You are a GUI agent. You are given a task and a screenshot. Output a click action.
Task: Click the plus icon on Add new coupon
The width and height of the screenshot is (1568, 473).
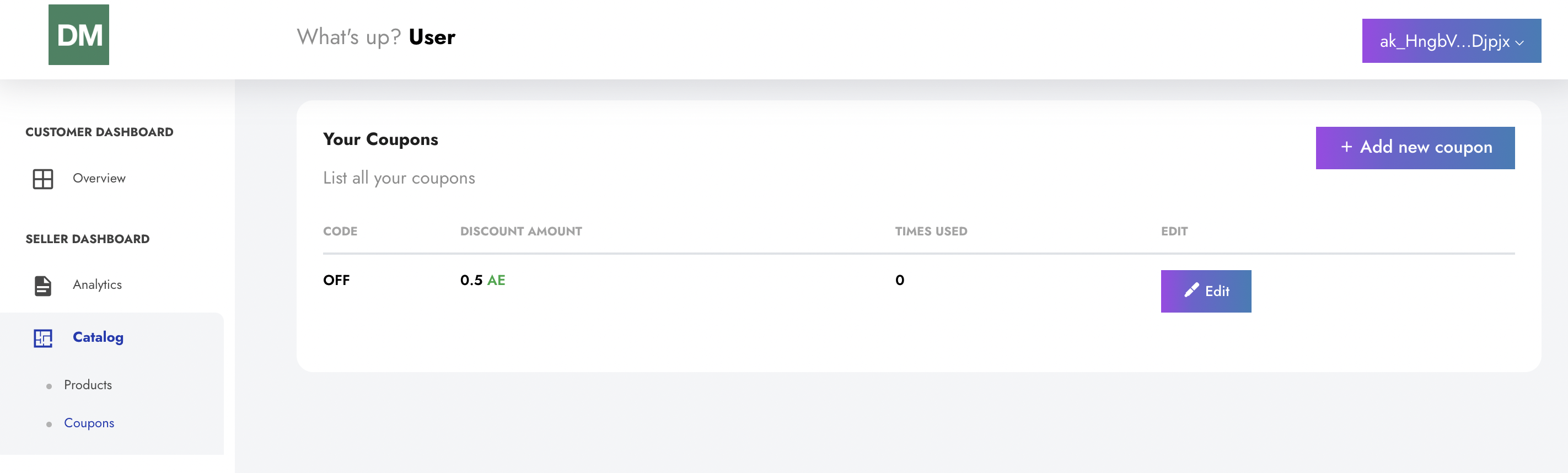pos(1346,147)
